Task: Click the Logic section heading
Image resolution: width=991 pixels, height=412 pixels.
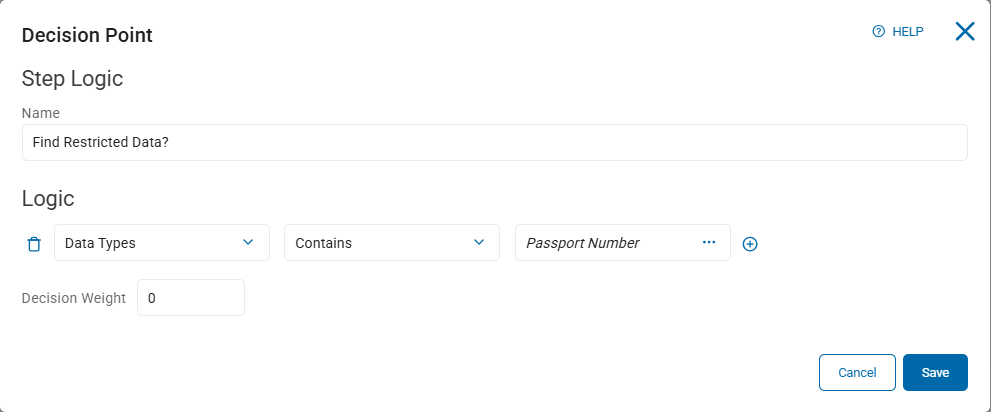Action: (x=48, y=199)
